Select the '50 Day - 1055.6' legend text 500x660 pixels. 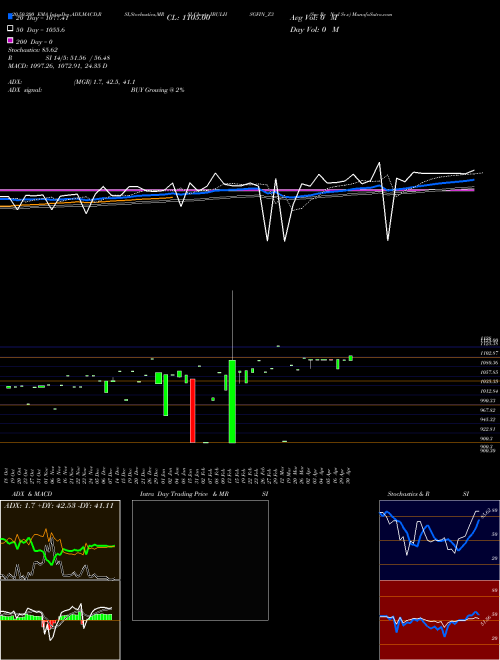(40, 30)
